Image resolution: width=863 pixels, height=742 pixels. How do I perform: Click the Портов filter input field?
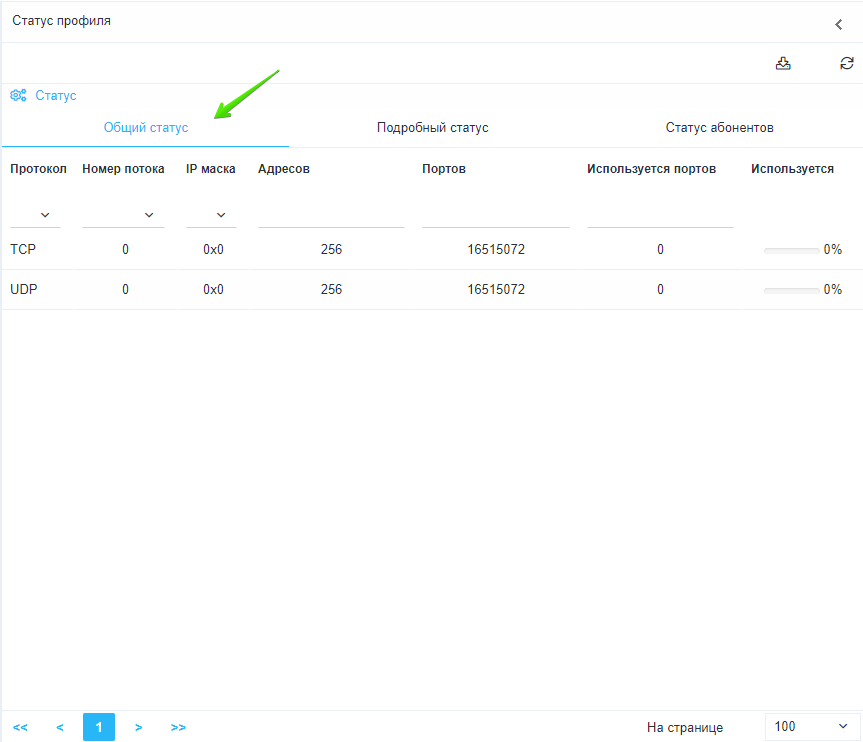click(495, 214)
